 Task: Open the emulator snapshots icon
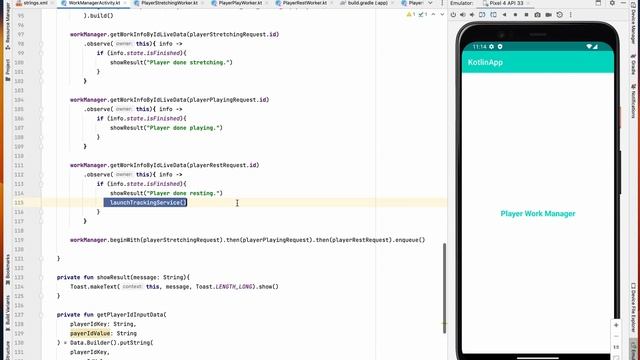(560, 15)
